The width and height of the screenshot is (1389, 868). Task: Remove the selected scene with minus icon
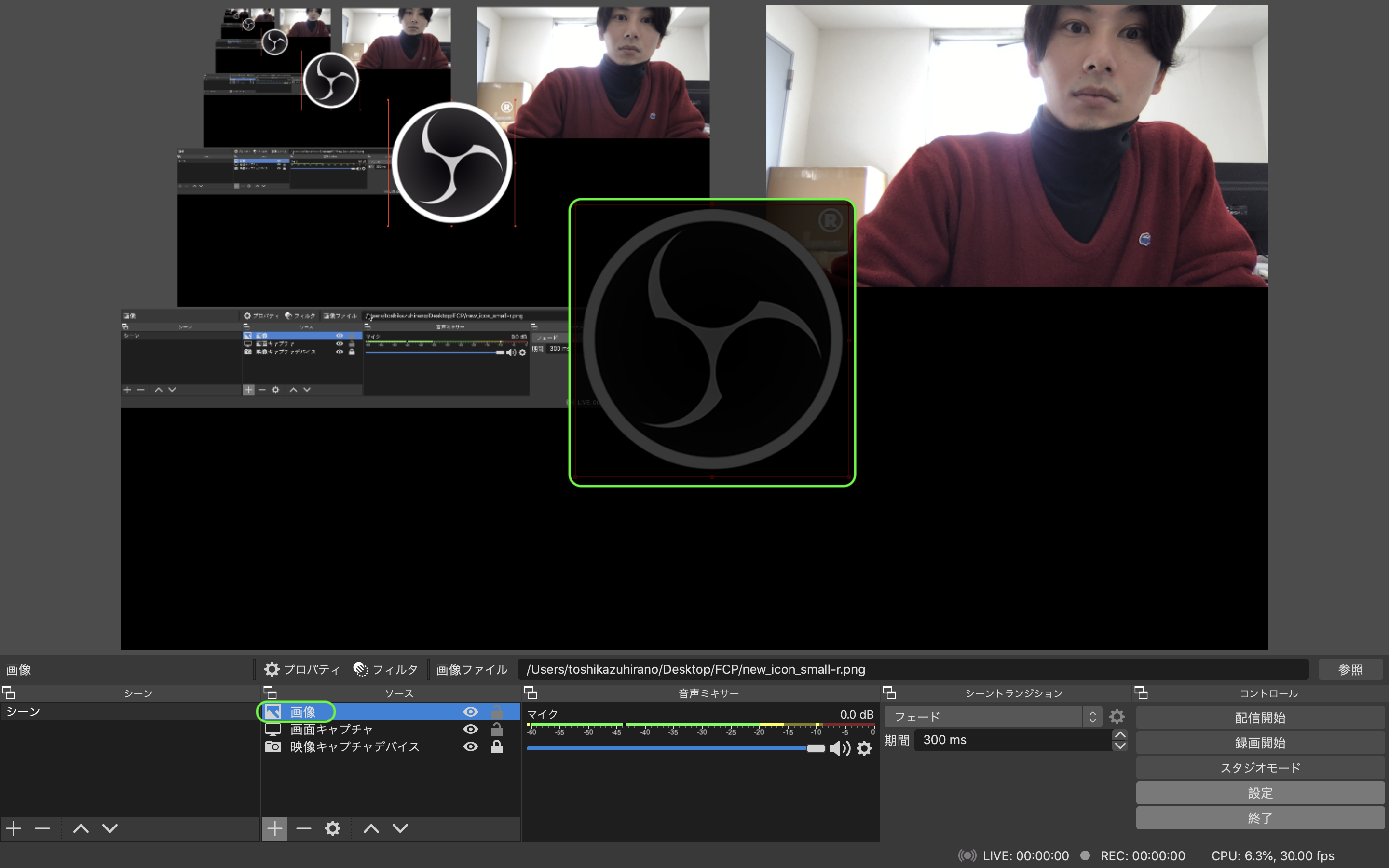tap(42, 828)
